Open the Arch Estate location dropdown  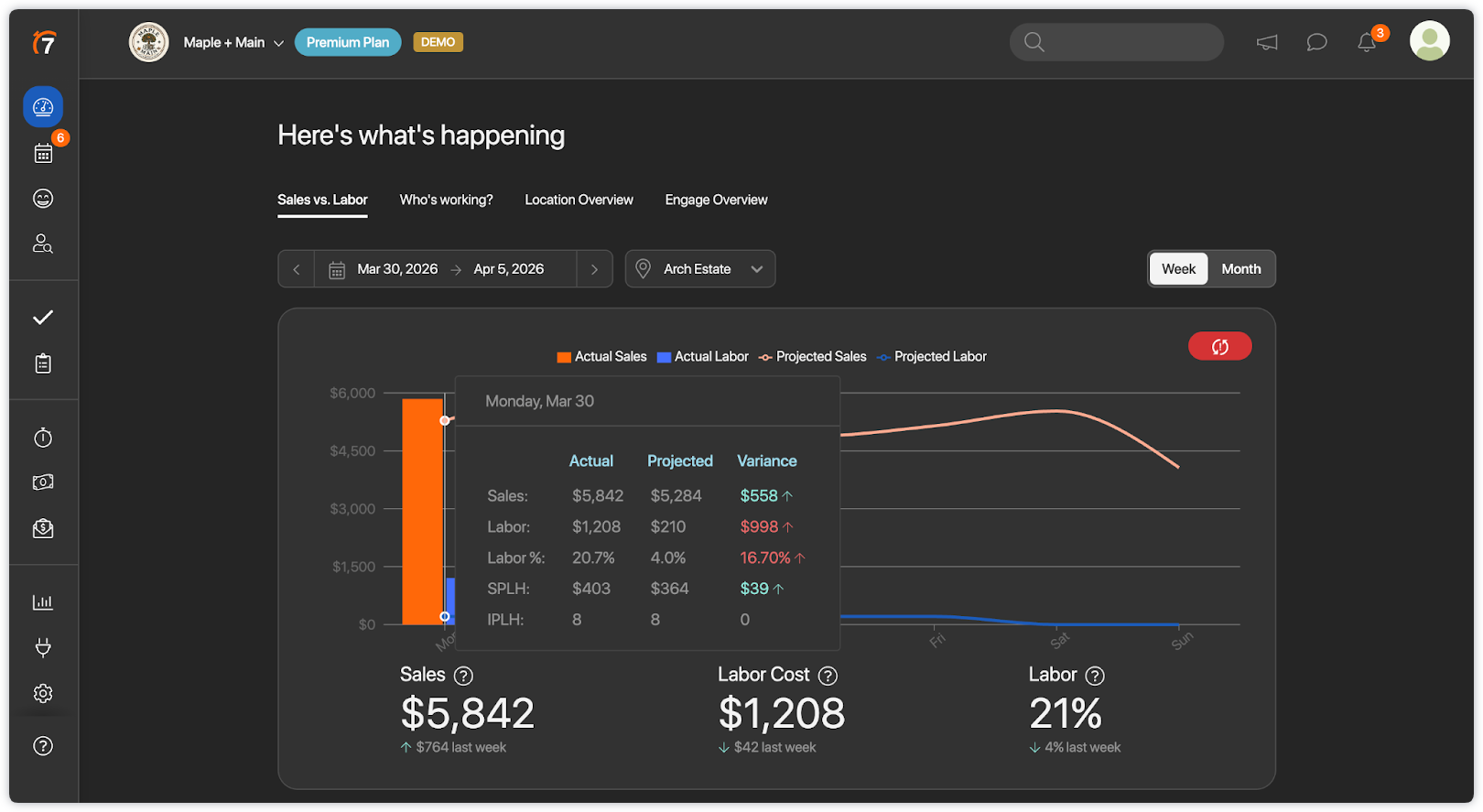[x=700, y=269]
